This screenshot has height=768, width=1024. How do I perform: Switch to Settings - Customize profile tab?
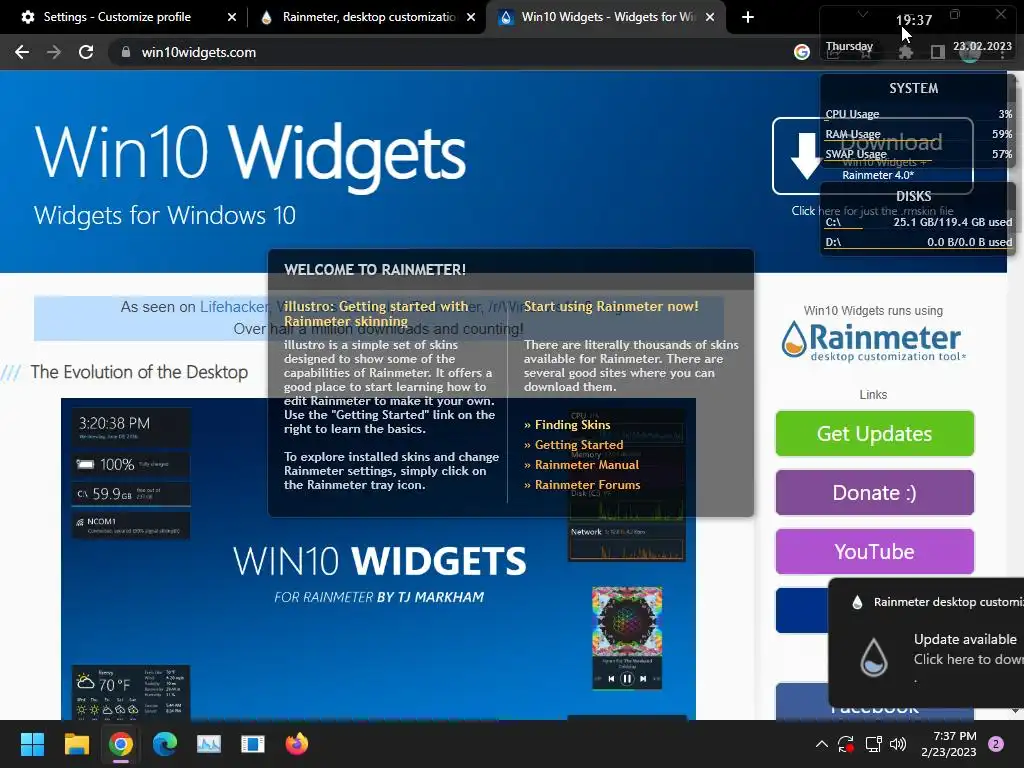(x=118, y=17)
